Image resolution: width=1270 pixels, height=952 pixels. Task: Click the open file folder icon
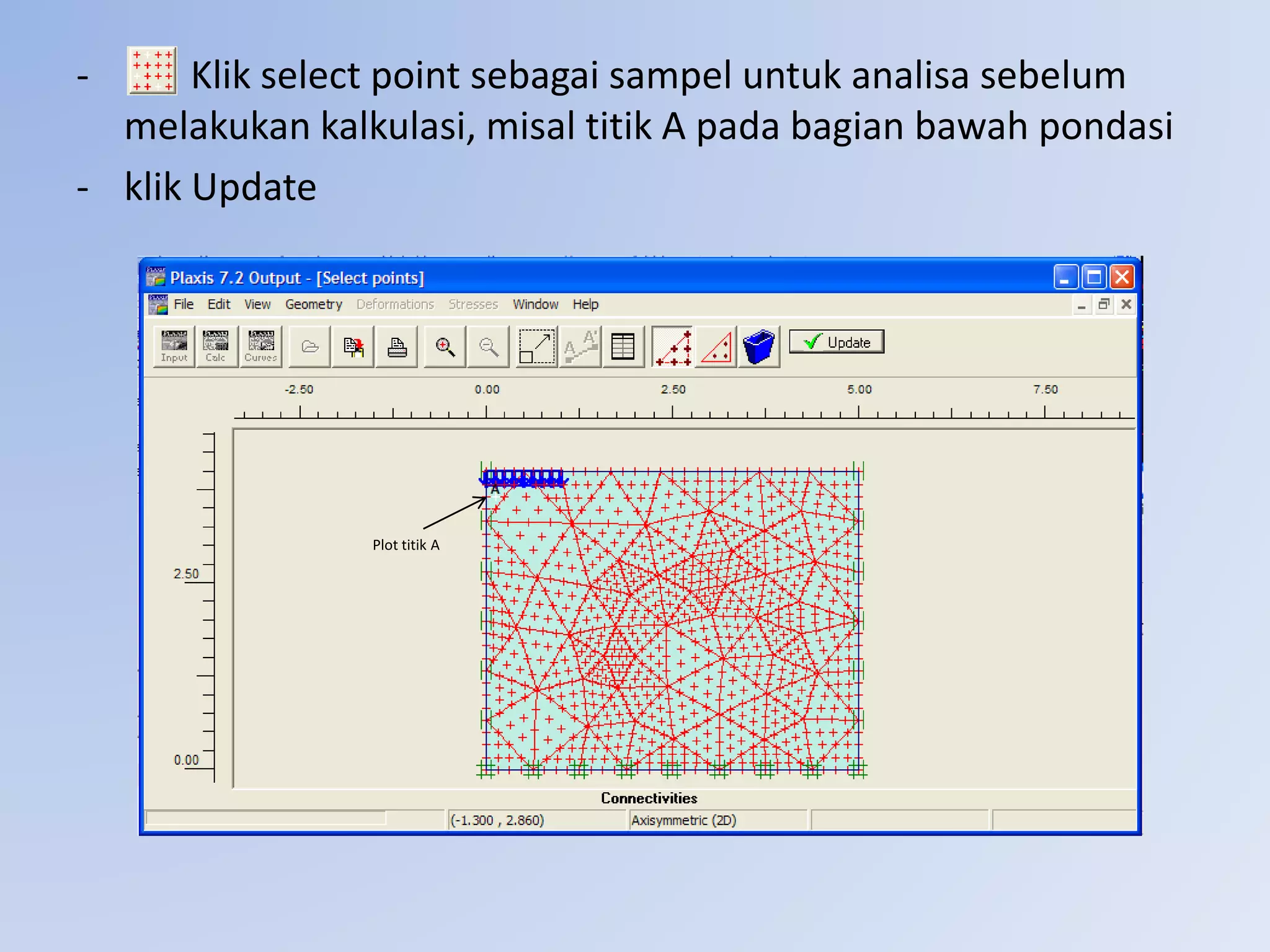(x=310, y=347)
